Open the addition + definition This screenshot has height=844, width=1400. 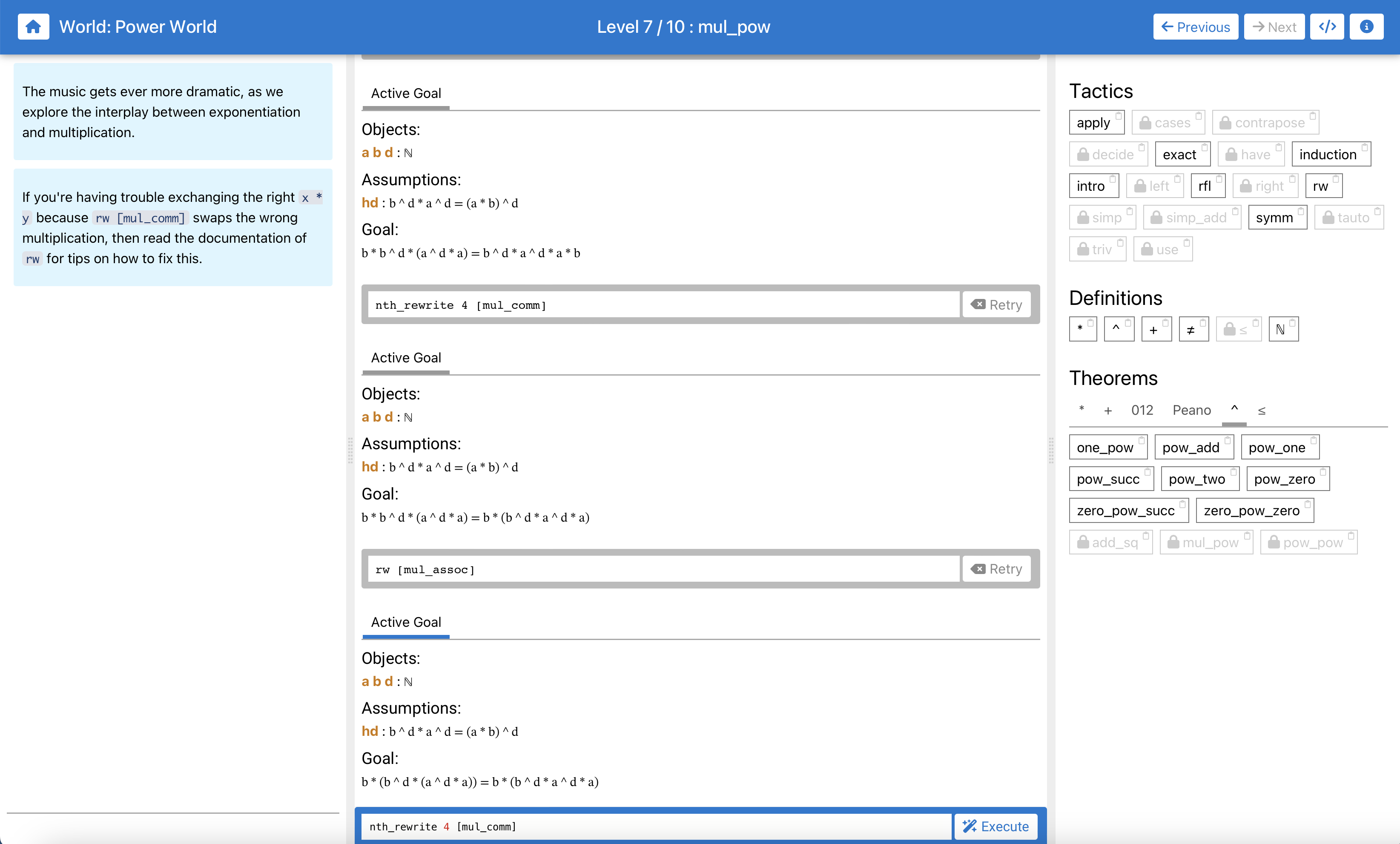click(1156, 329)
